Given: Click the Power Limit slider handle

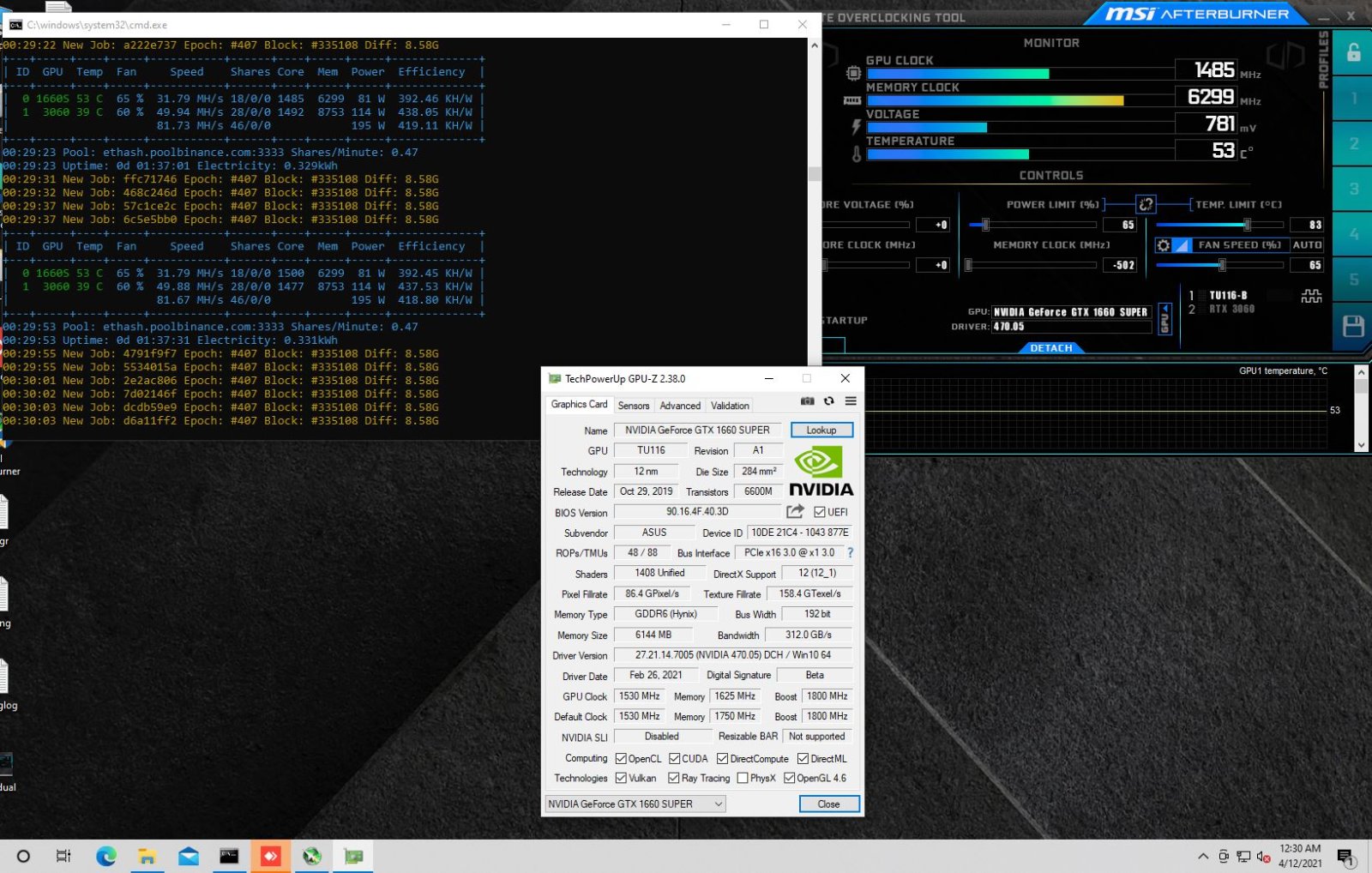Looking at the screenshot, I should click(985, 225).
